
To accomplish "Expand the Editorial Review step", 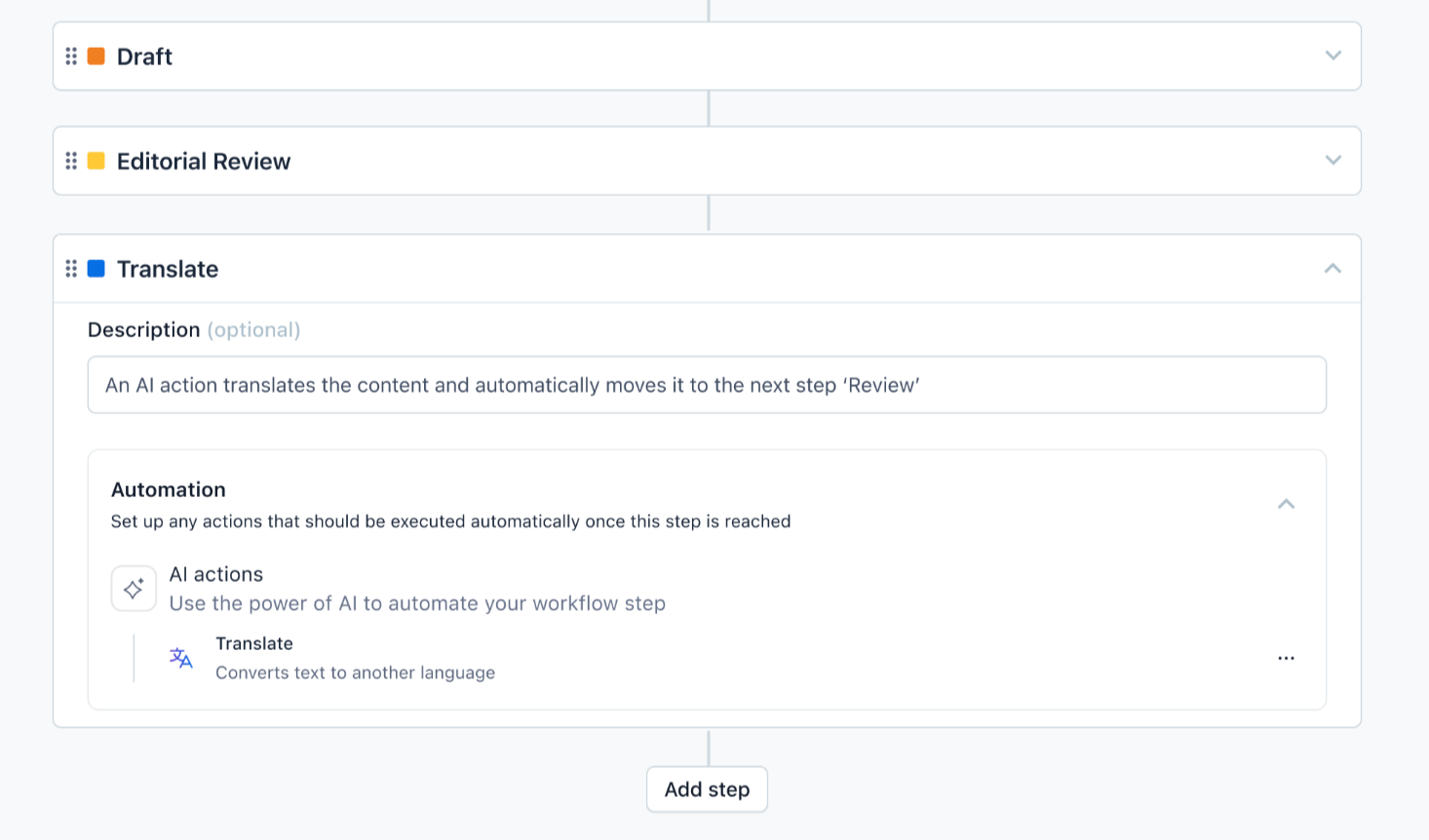I will tap(1332, 160).
